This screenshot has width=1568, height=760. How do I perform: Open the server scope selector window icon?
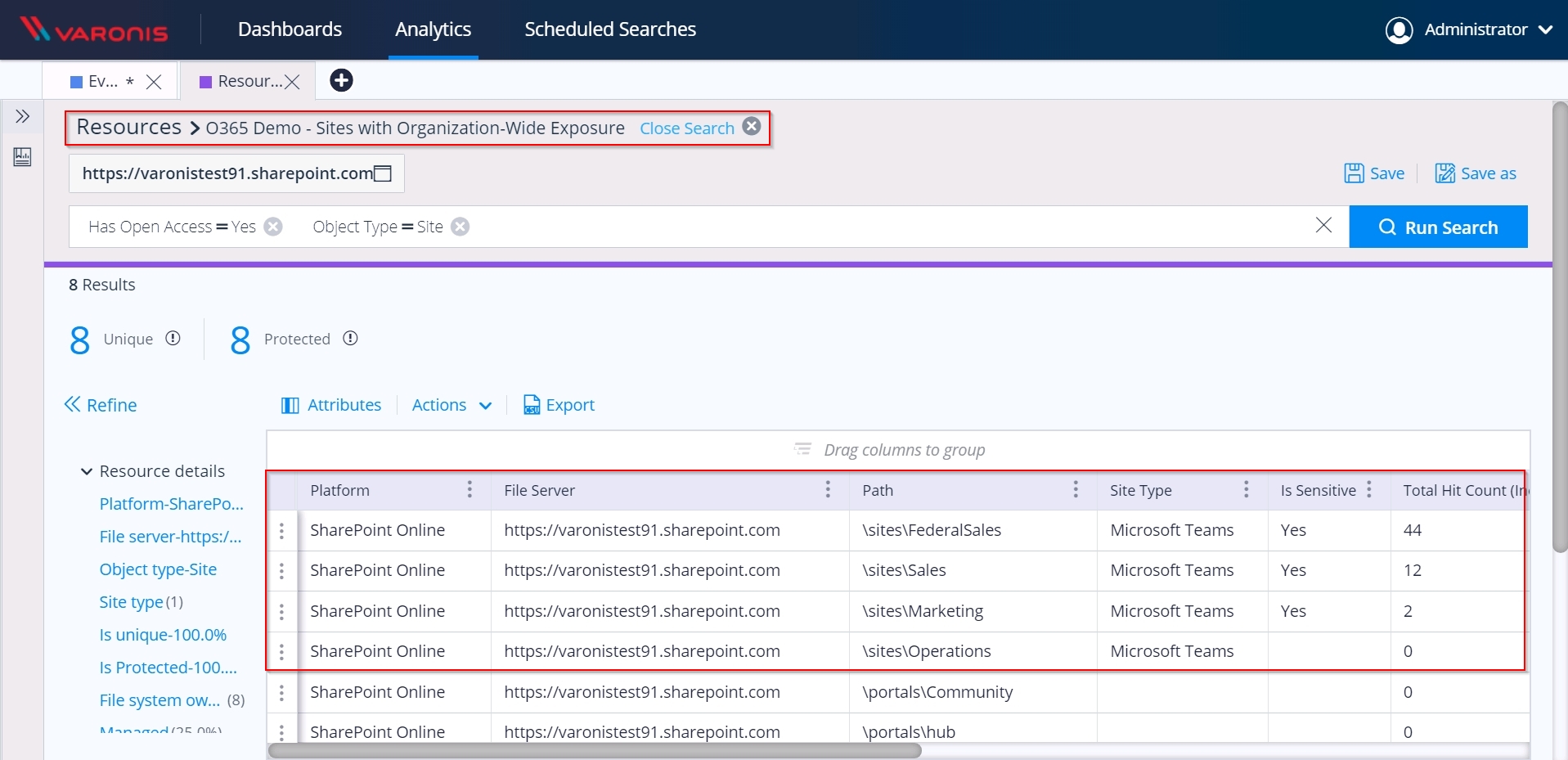click(383, 173)
